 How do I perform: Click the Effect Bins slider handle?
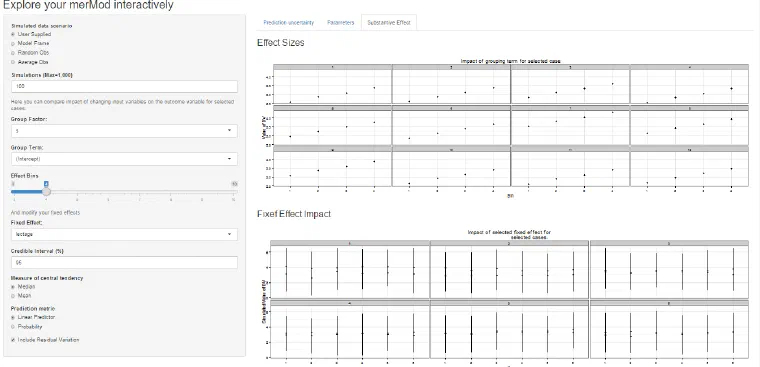click(46, 191)
